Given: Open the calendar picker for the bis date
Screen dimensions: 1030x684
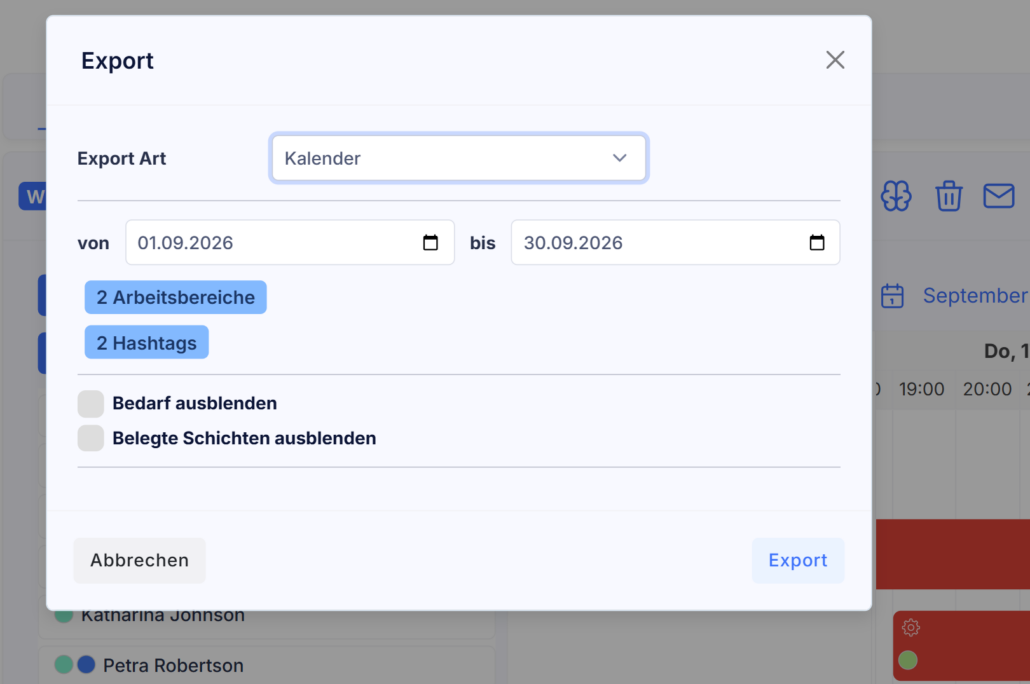Looking at the screenshot, I should [x=817, y=242].
